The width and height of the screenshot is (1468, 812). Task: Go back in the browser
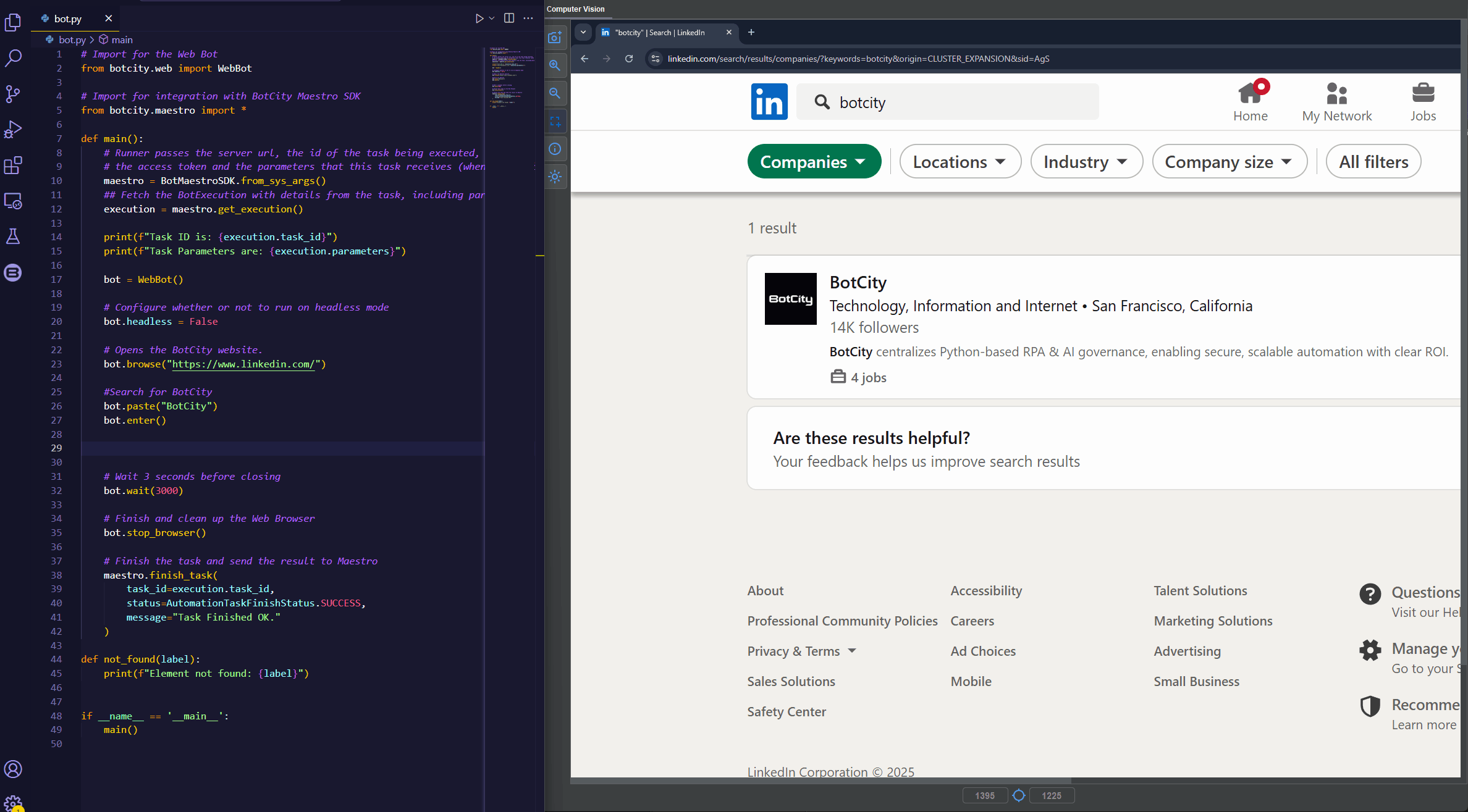(x=584, y=59)
